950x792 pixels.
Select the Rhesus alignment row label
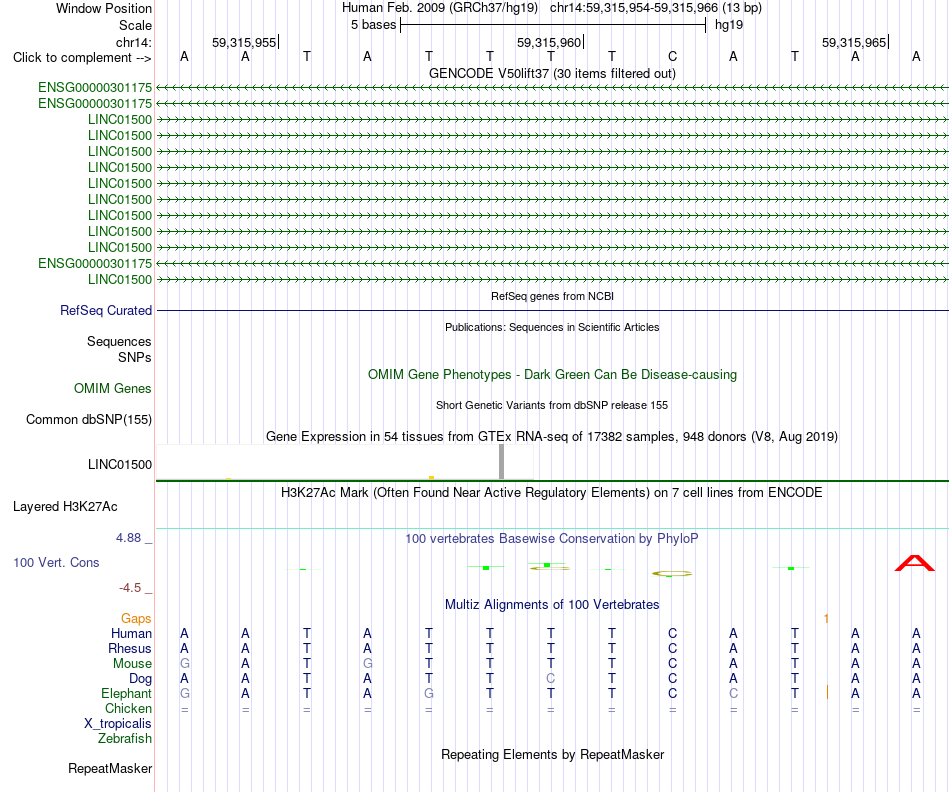130,648
